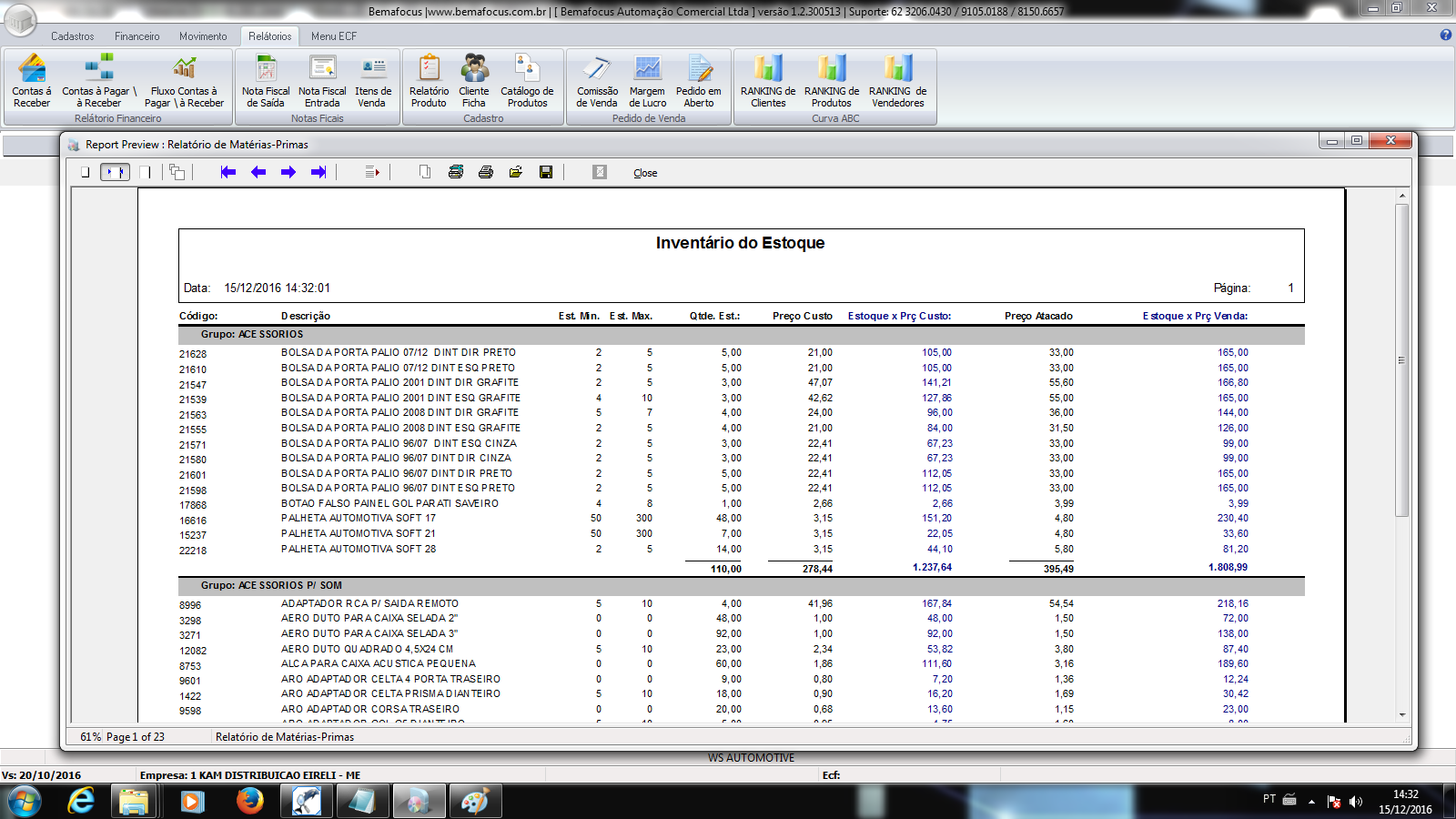Open Windows Media Player from taskbar
The image size is (1456, 819).
click(192, 802)
